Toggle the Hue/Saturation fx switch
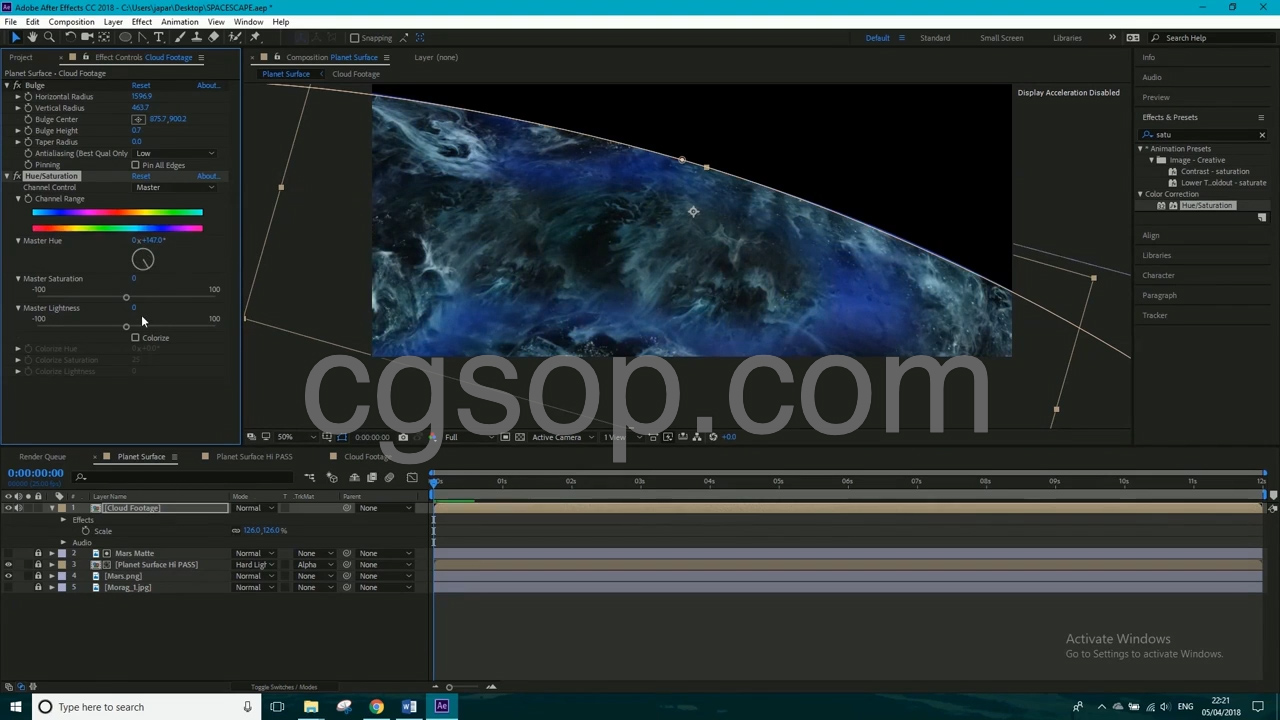1280x720 pixels. (x=17, y=176)
